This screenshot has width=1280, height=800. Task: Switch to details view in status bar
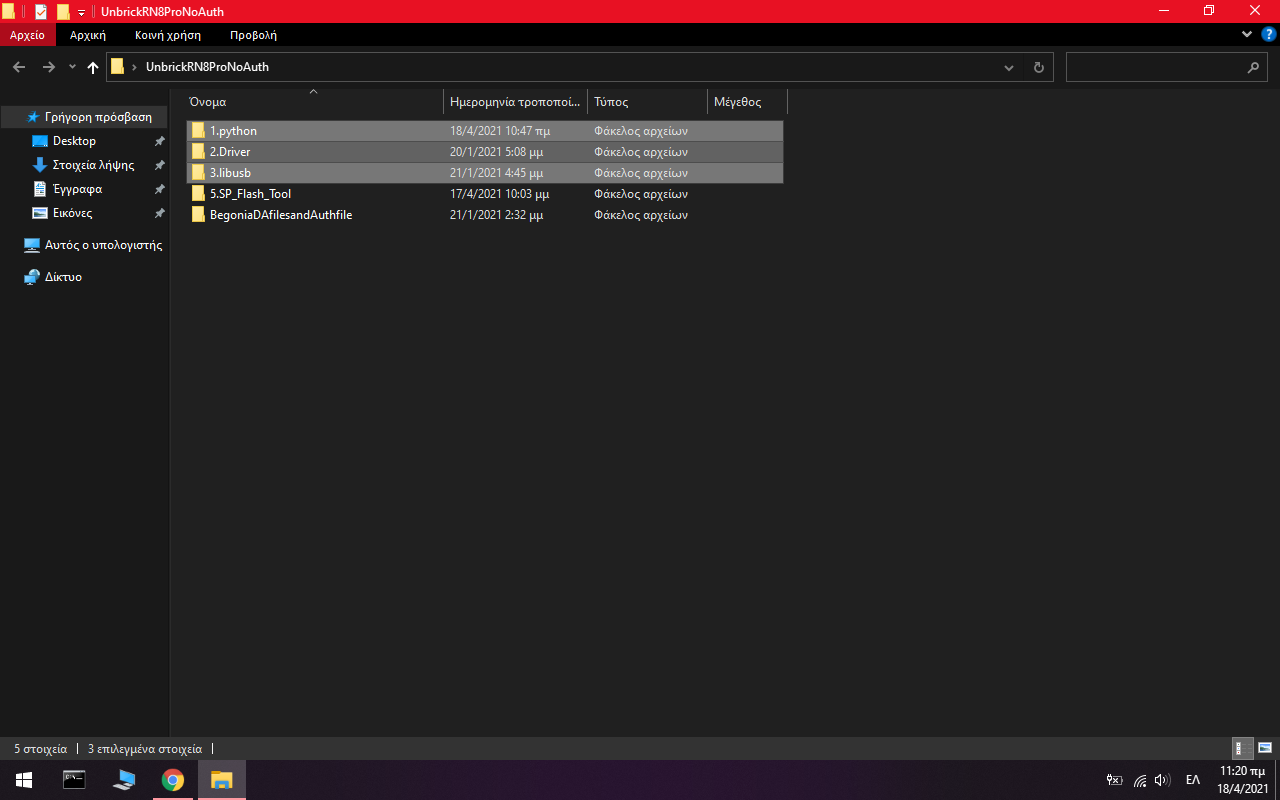pyautogui.click(x=1242, y=748)
